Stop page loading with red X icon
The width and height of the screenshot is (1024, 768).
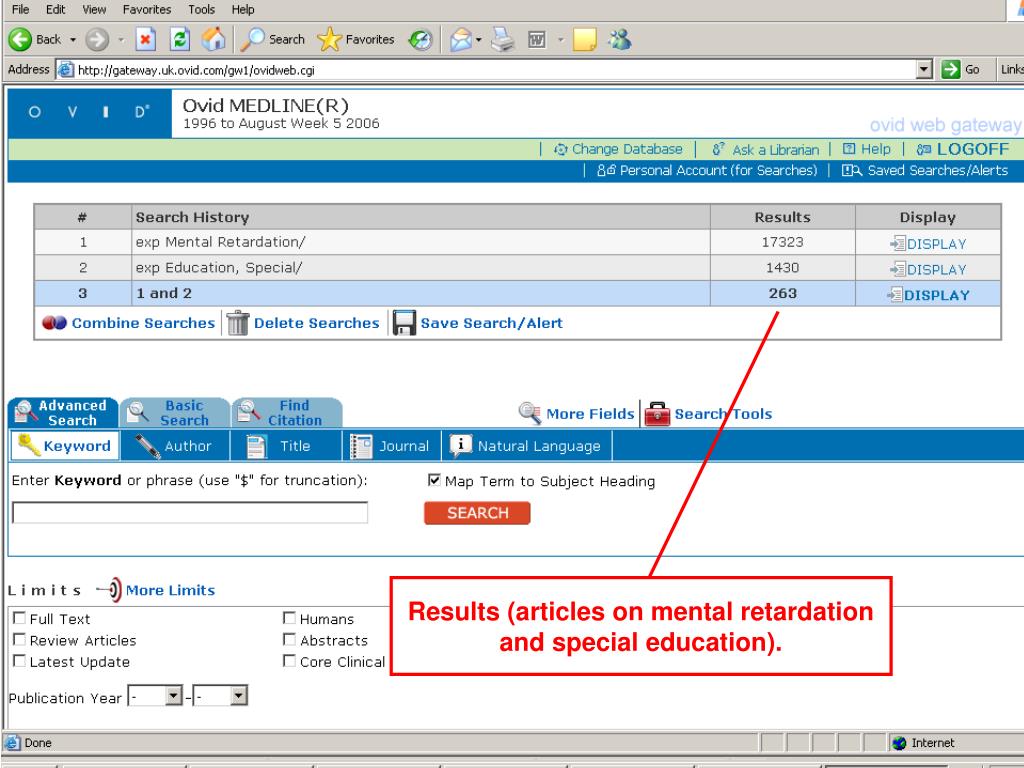pyautogui.click(x=146, y=40)
